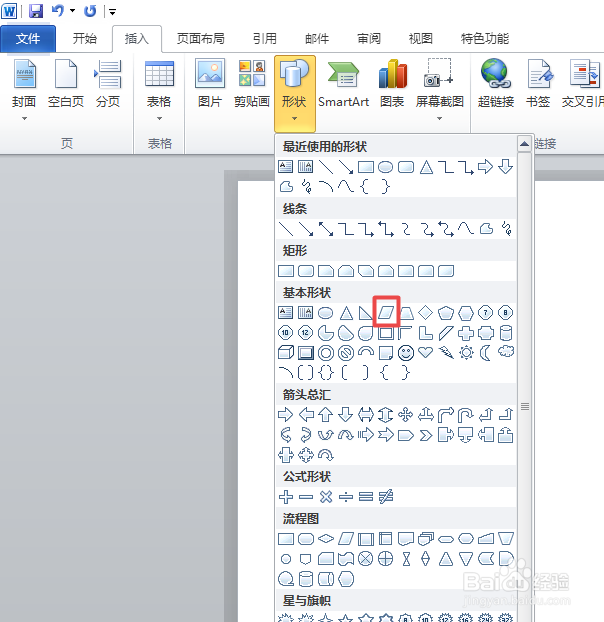Click the Undo icon in quick access
Image resolution: width=604 pixels, height=622 pixels.
(x=58, y=11)
